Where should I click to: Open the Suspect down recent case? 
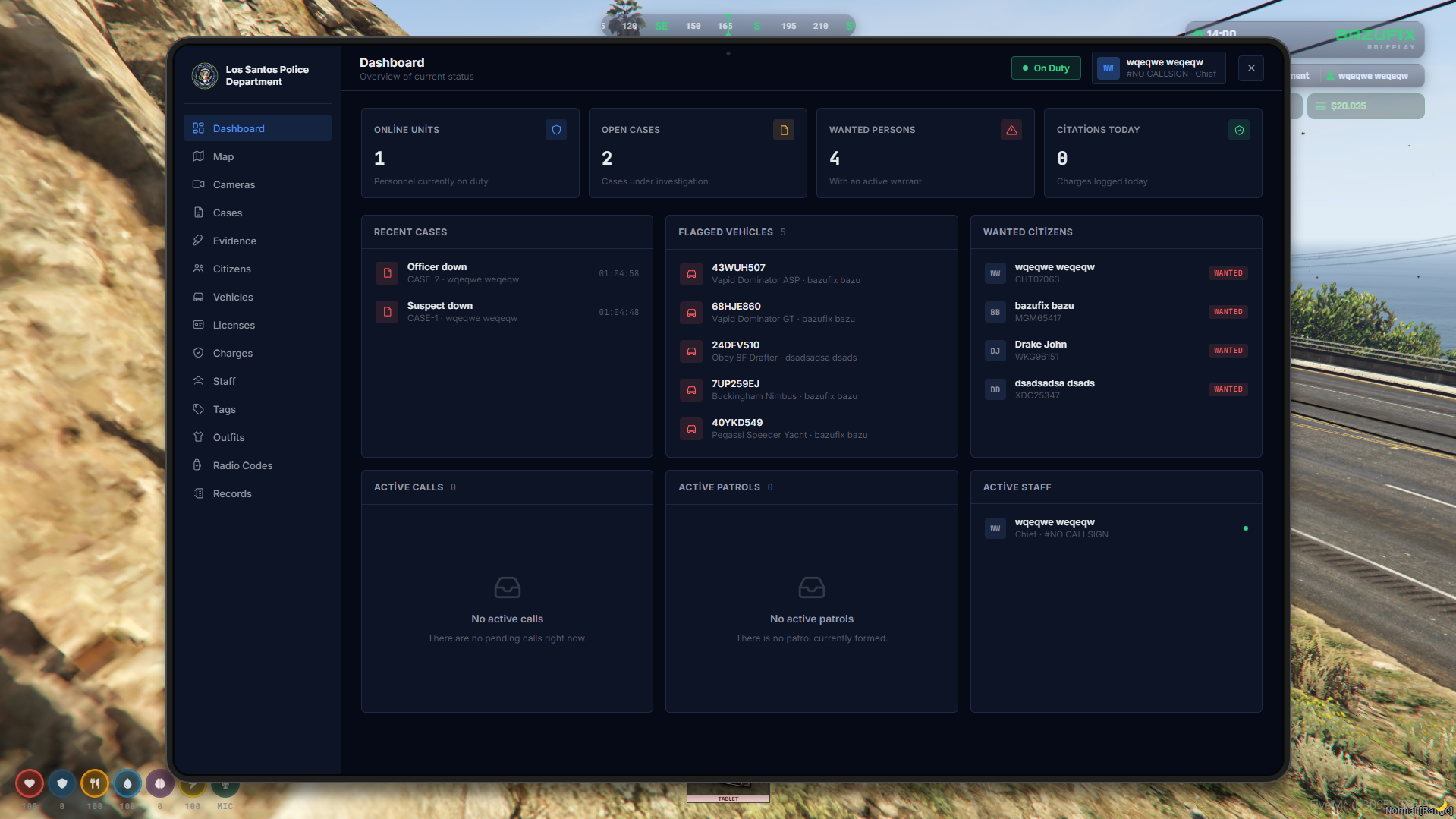507,312
